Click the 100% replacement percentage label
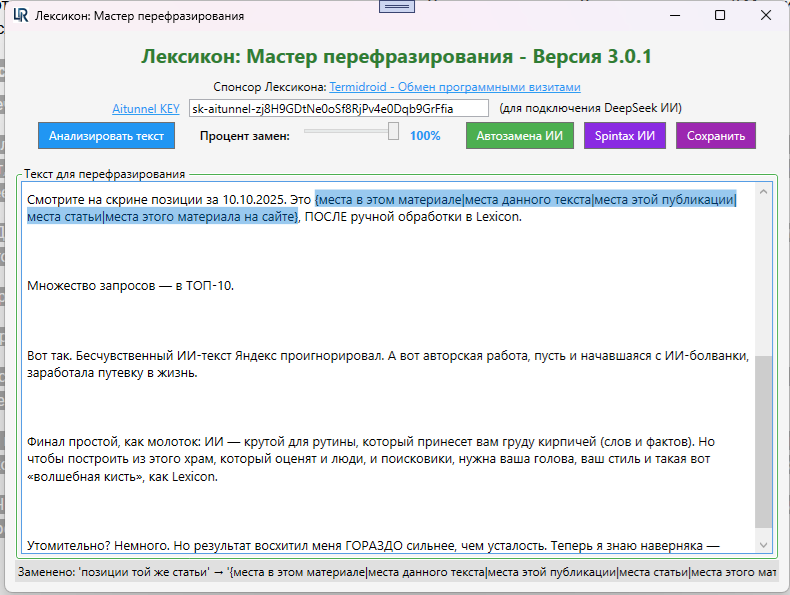 (425, 135)
